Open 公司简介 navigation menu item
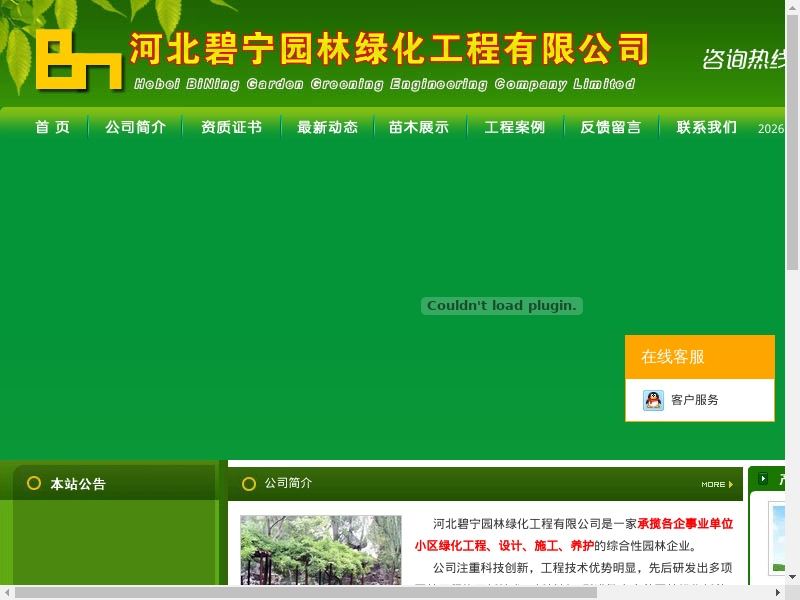Screen dimensions: 800x600 pyautogui.click(x=136, y=127)
